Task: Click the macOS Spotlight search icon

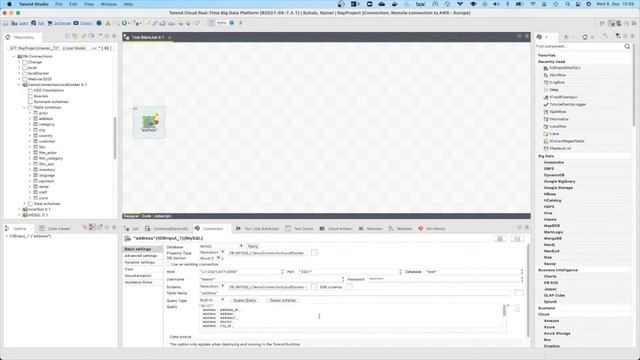Action: (567, 4)
